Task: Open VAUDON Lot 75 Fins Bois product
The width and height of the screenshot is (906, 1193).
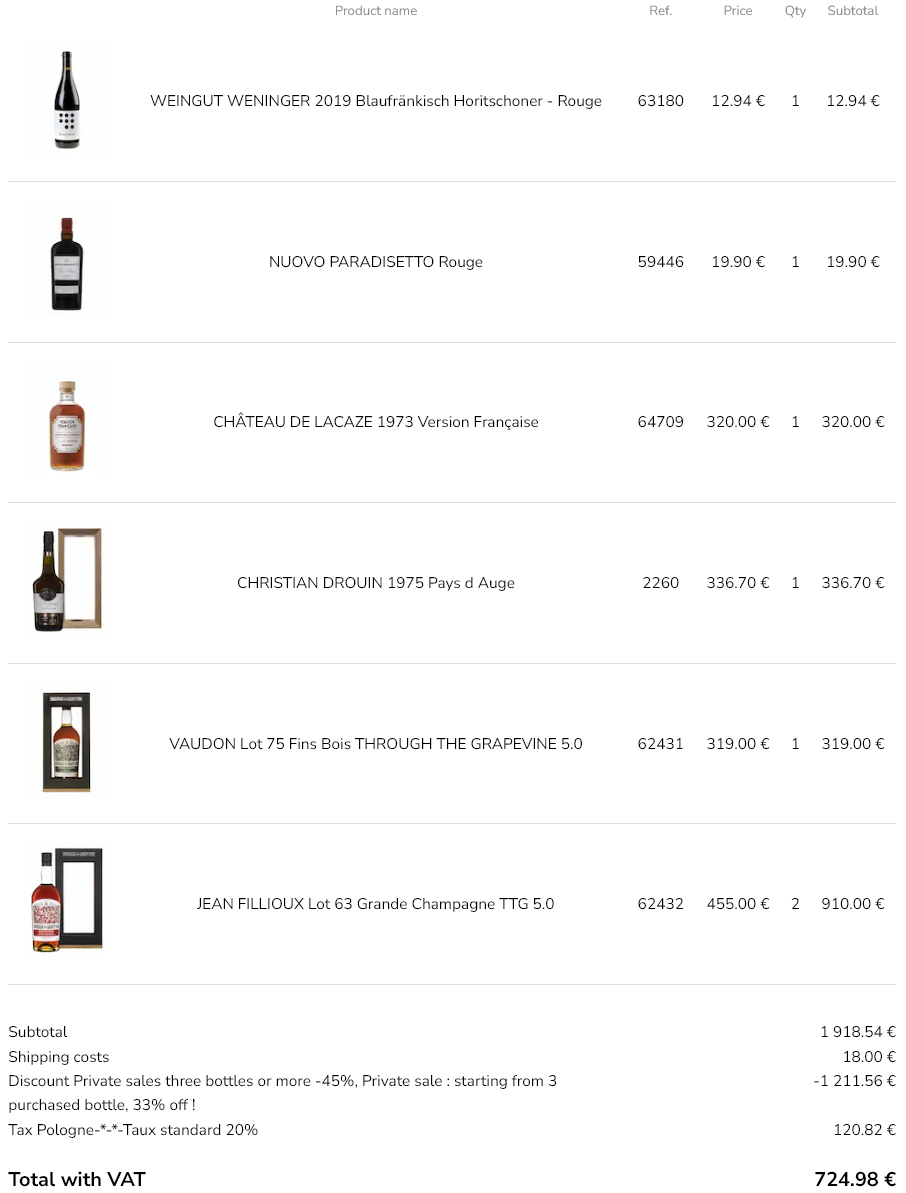Action: pos(375,744)
